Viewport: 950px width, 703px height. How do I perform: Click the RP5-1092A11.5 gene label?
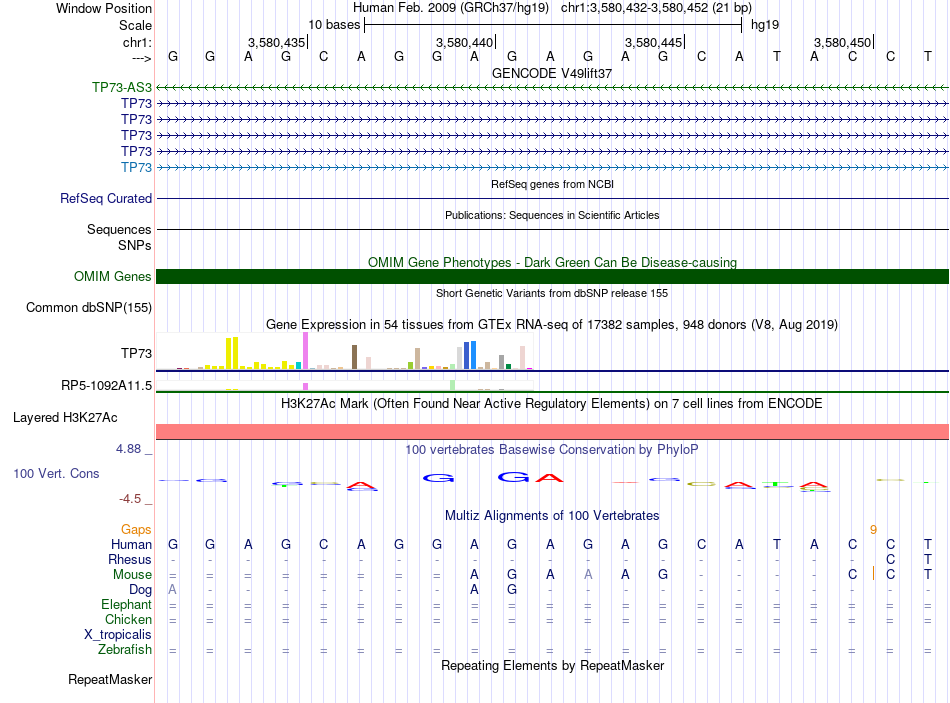(x=107, y=386)
